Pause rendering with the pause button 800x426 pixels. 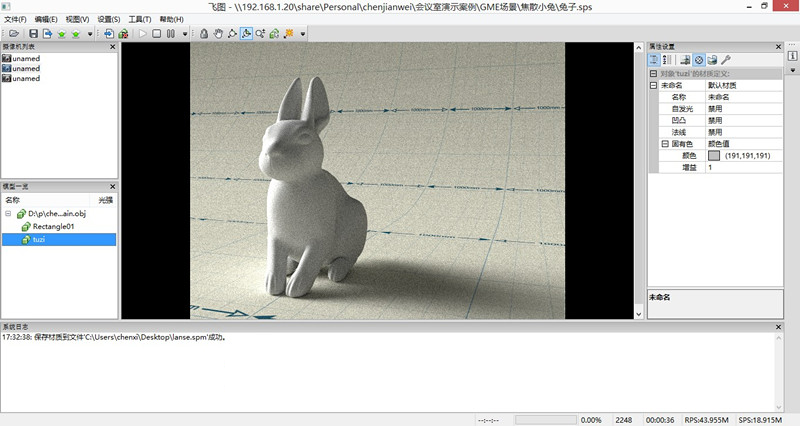(x=171, y=33)
